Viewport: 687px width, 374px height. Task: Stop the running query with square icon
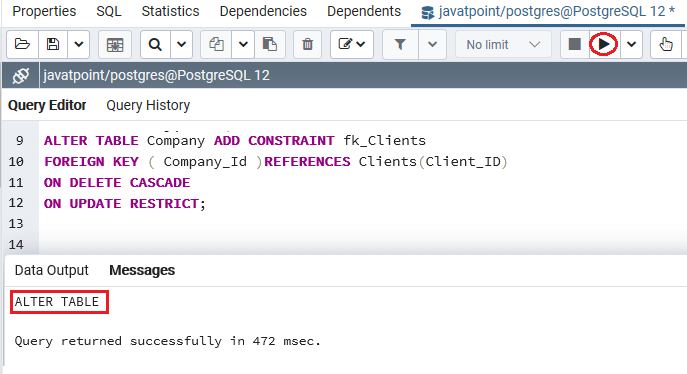point(574,44)
